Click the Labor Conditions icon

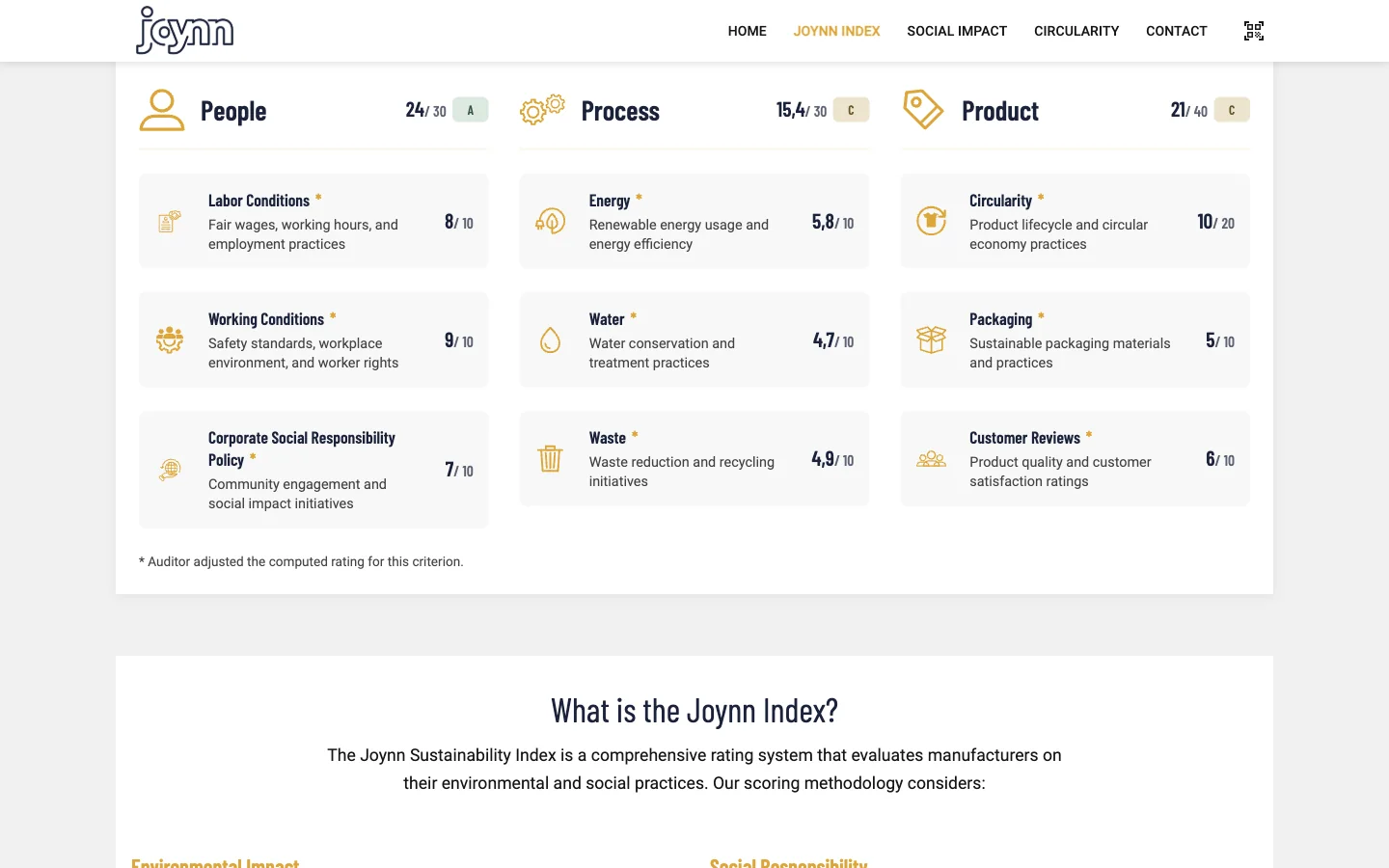170,222
